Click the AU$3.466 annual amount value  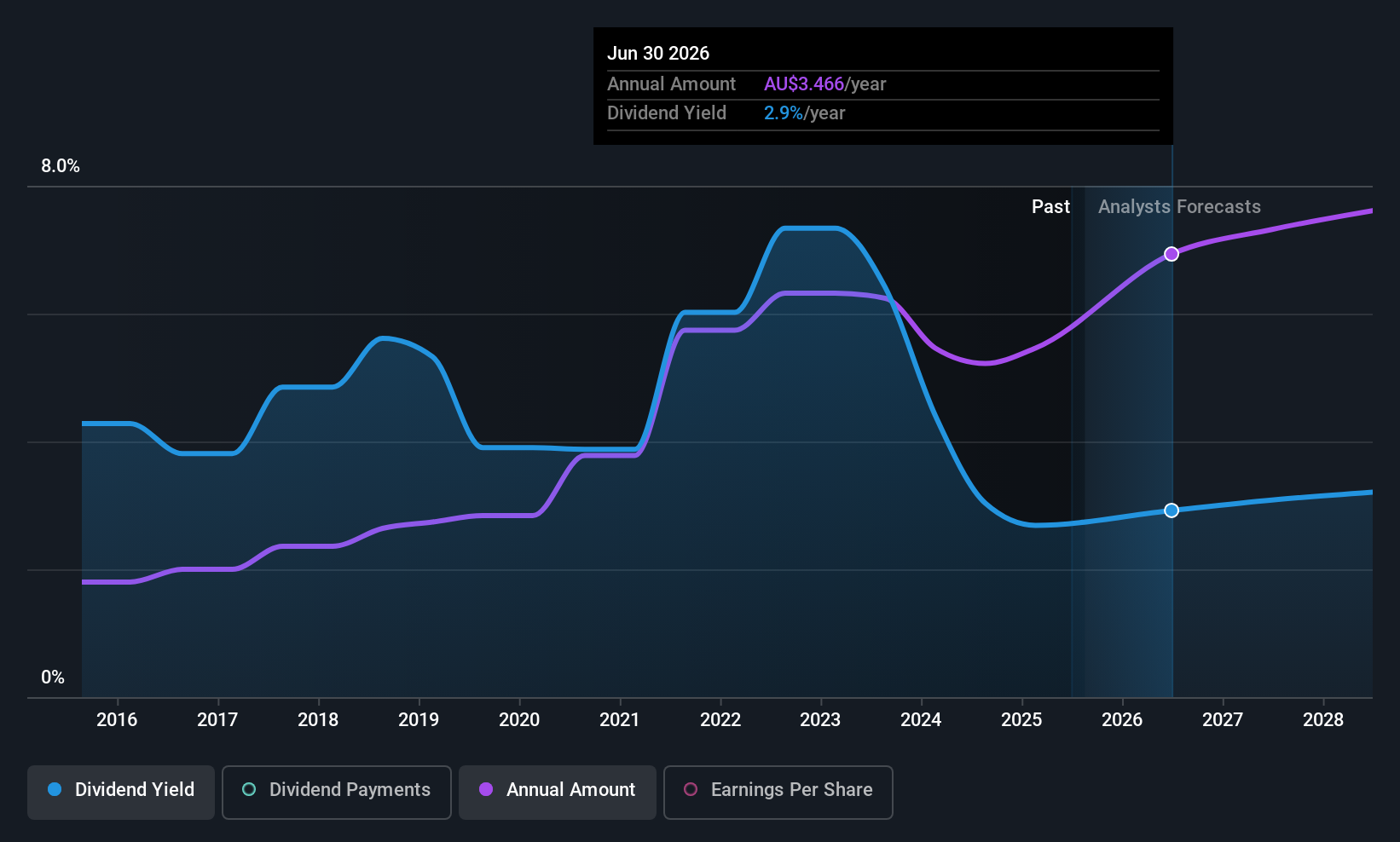[x=803, y=84]
